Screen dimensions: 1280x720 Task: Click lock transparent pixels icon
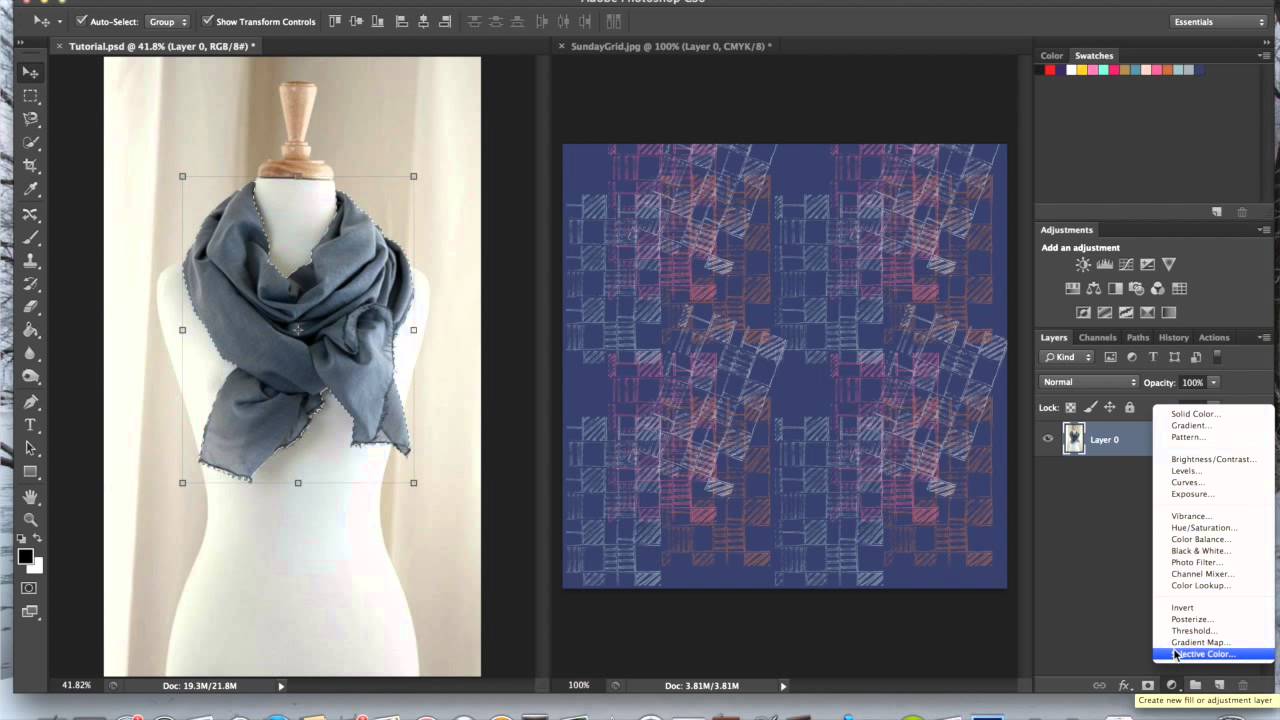pyautogui.click(x=1070, y=407)
